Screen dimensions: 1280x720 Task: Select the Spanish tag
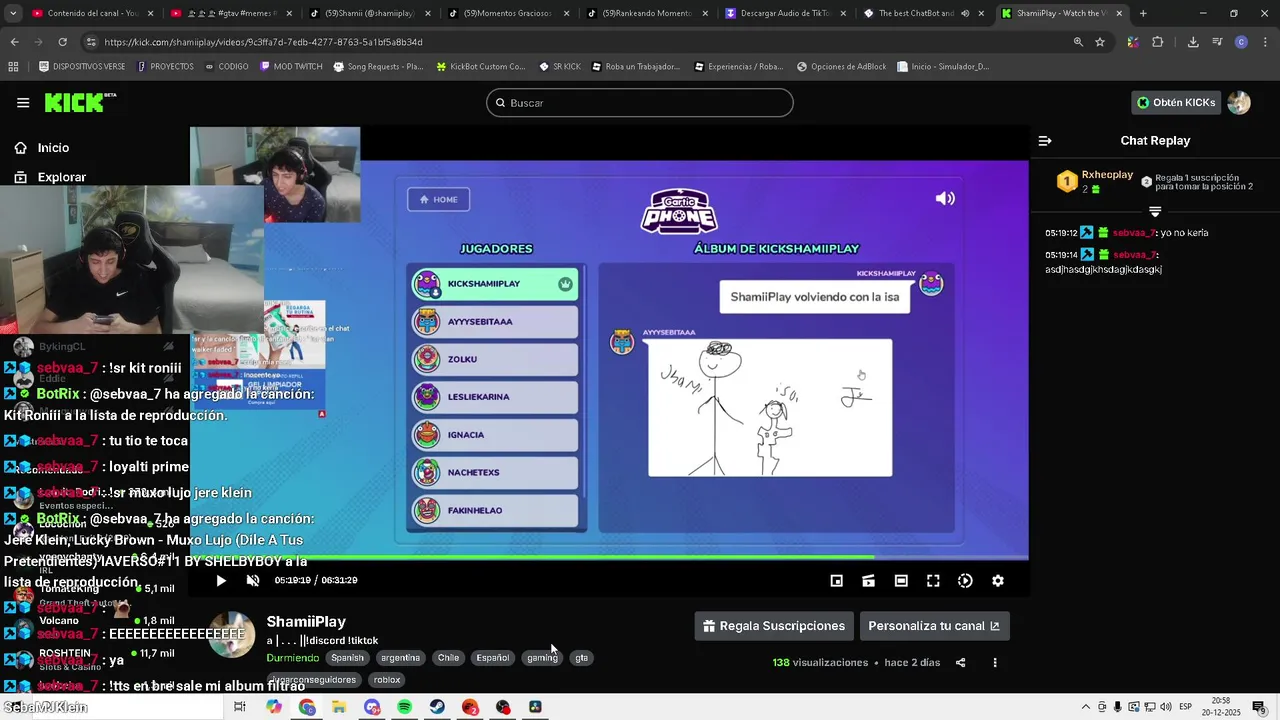pos(348,658)
